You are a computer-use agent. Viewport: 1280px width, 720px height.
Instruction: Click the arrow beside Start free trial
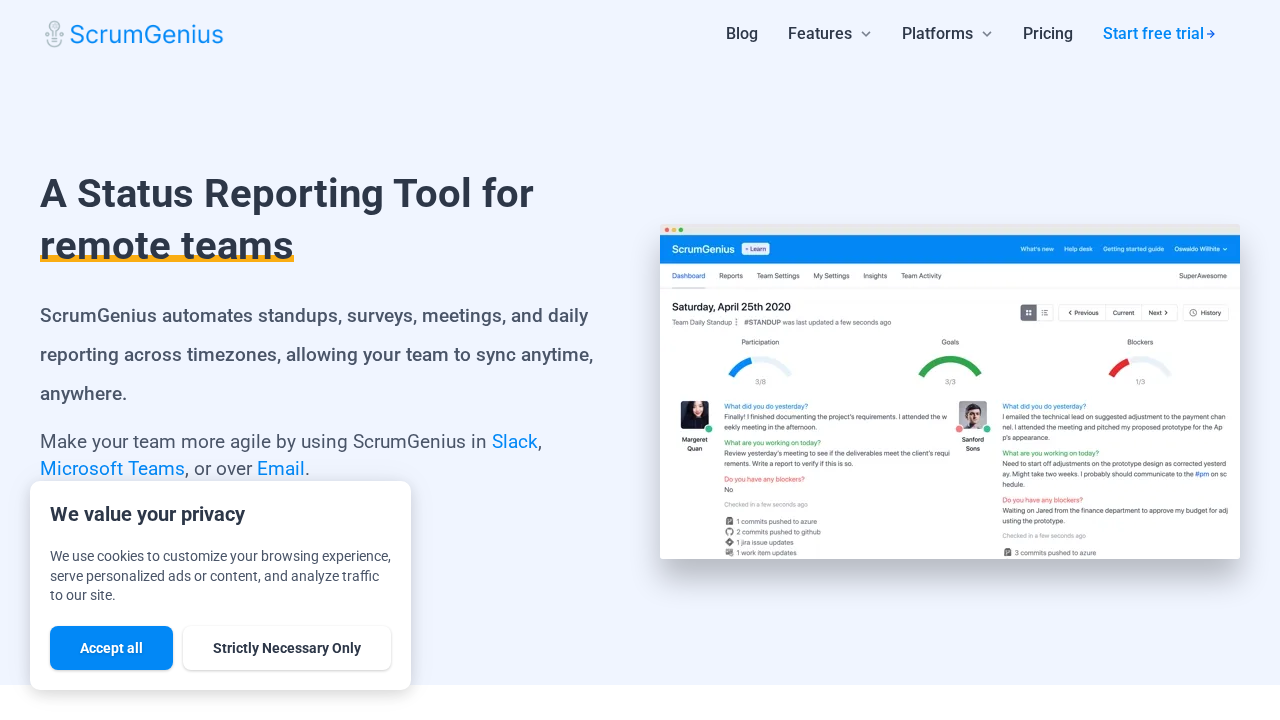1211,34
